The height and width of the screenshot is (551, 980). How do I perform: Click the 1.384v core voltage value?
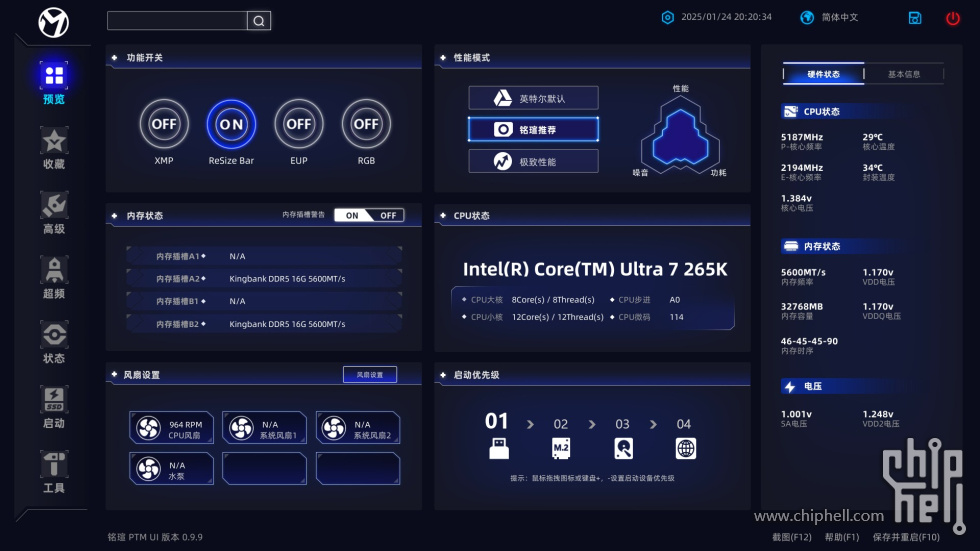[x=796, y=198]
